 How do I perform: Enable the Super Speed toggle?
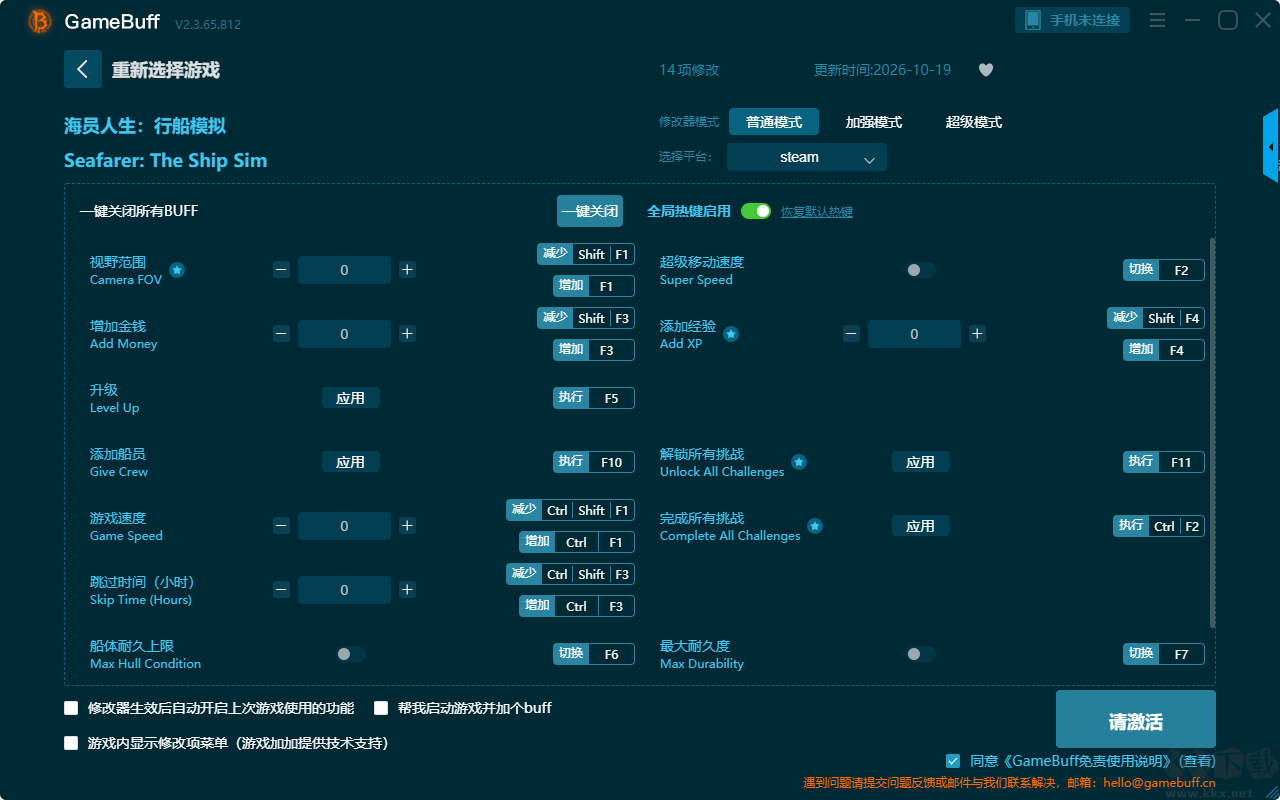pyautogui.click(x=921, y=270)
